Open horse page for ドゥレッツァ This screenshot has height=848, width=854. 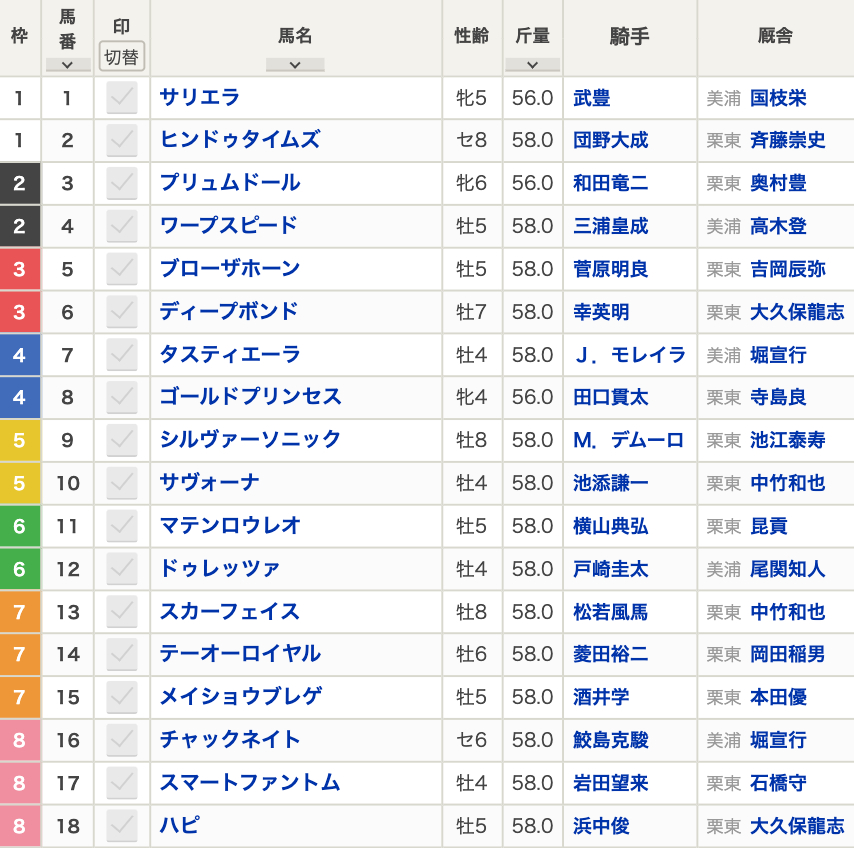[x=219, y=569]
